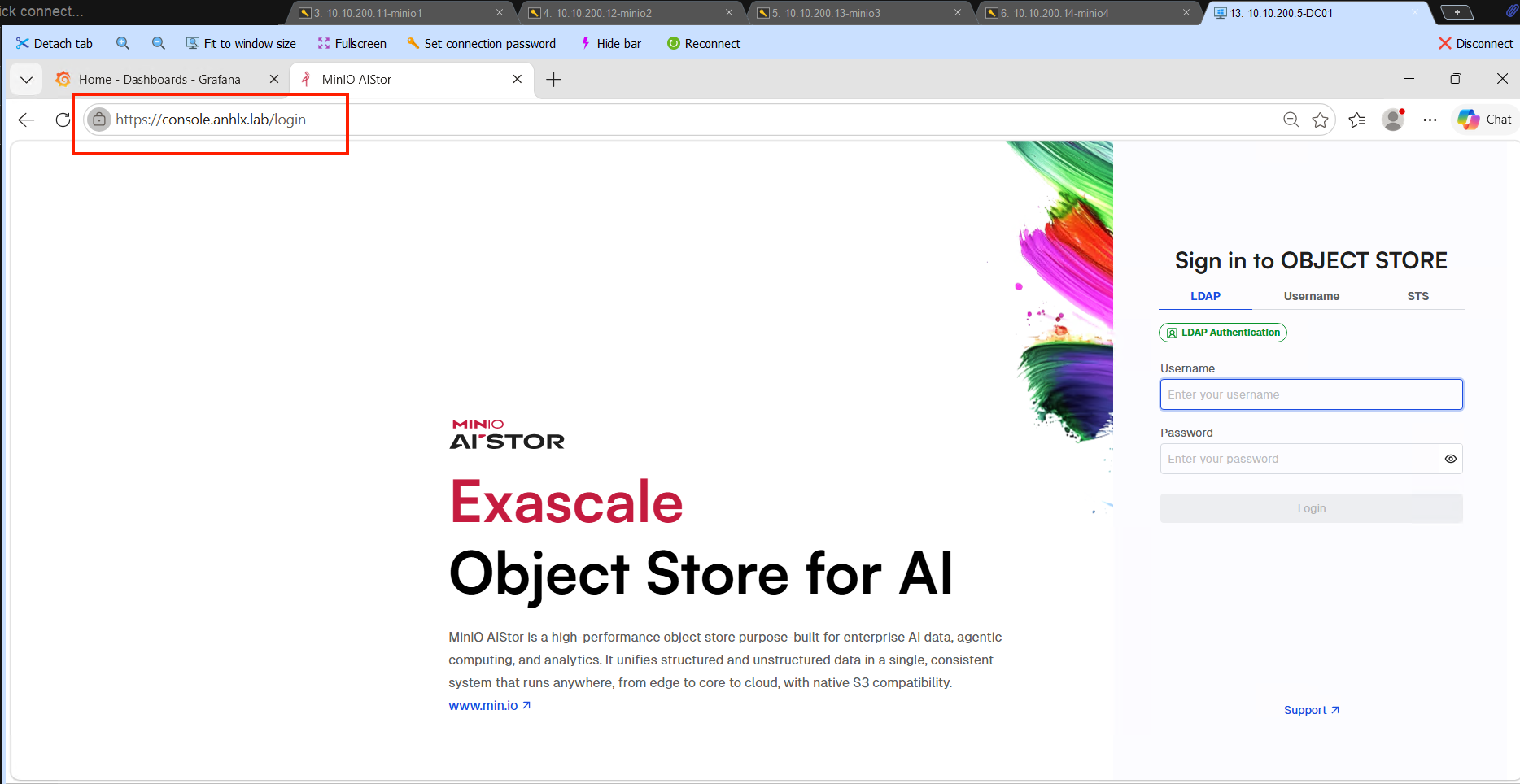Toggle password visibility eye icon

point(1451,459)
